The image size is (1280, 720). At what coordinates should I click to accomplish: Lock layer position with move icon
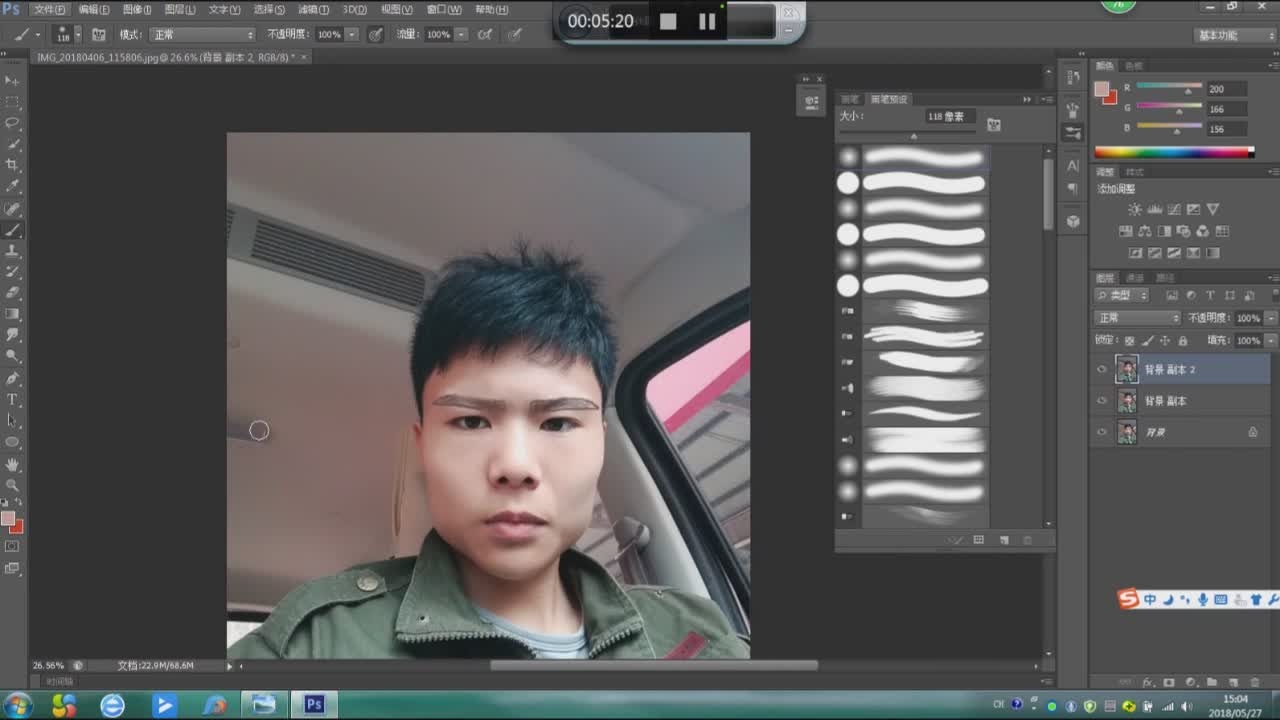[1165, 341]
